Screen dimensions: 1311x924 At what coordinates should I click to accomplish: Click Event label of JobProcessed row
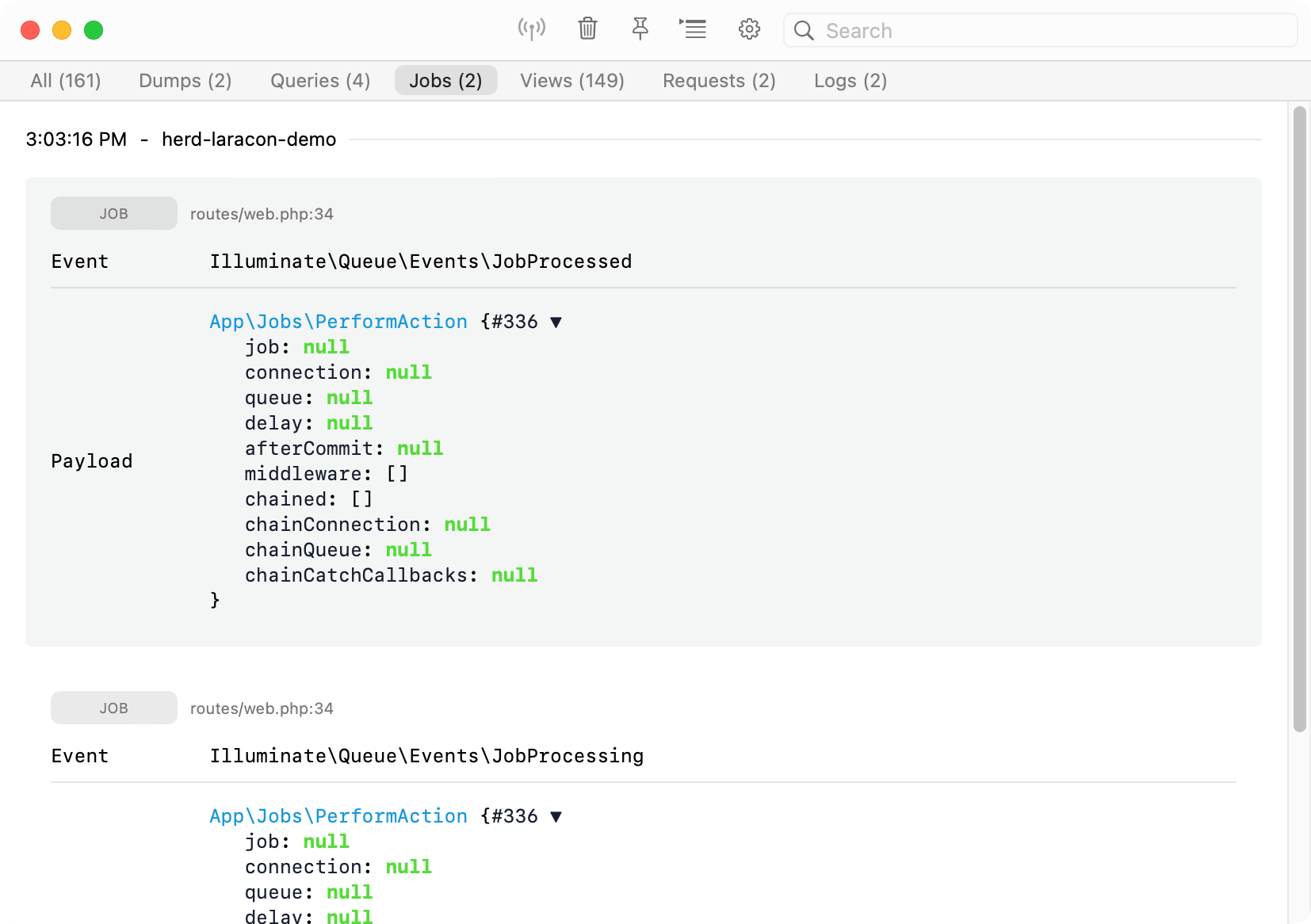[x=80, y=262]
